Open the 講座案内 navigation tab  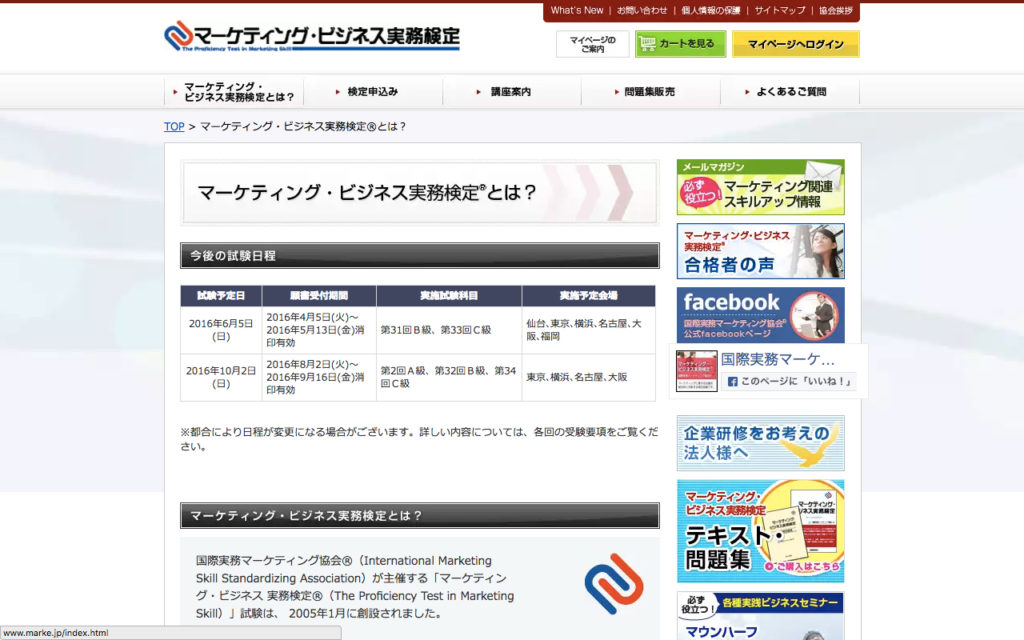pyautogui.click(x=511, y=91)
